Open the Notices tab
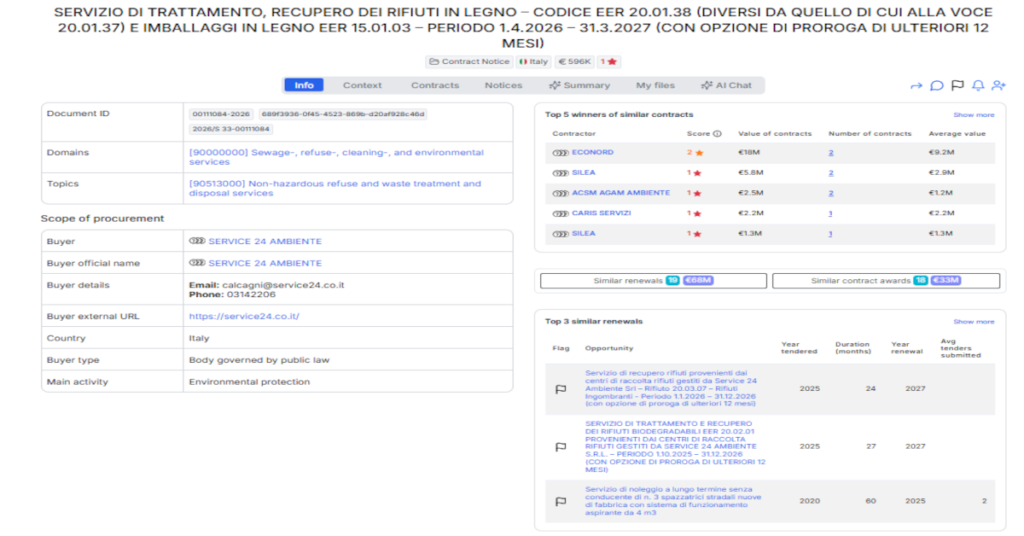Screen dimensions: 1024x536 pos(504,86)
